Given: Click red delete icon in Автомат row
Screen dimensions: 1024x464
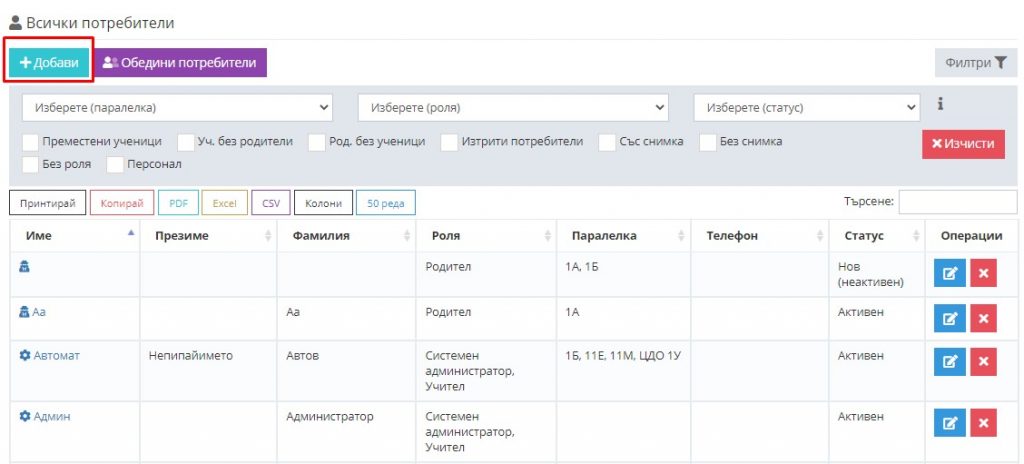Looking at the screenshot, I should [983, 362].
